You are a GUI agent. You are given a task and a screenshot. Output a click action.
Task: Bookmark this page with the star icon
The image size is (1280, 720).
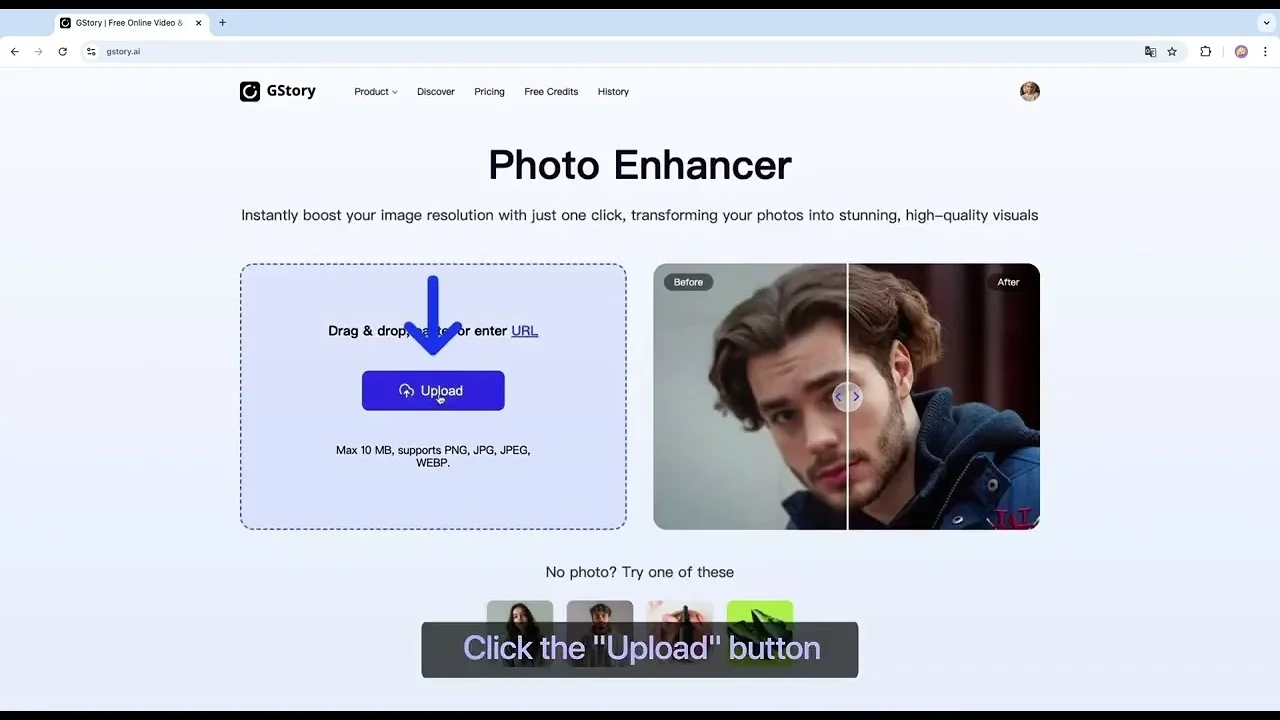[x=1172, y=51]
